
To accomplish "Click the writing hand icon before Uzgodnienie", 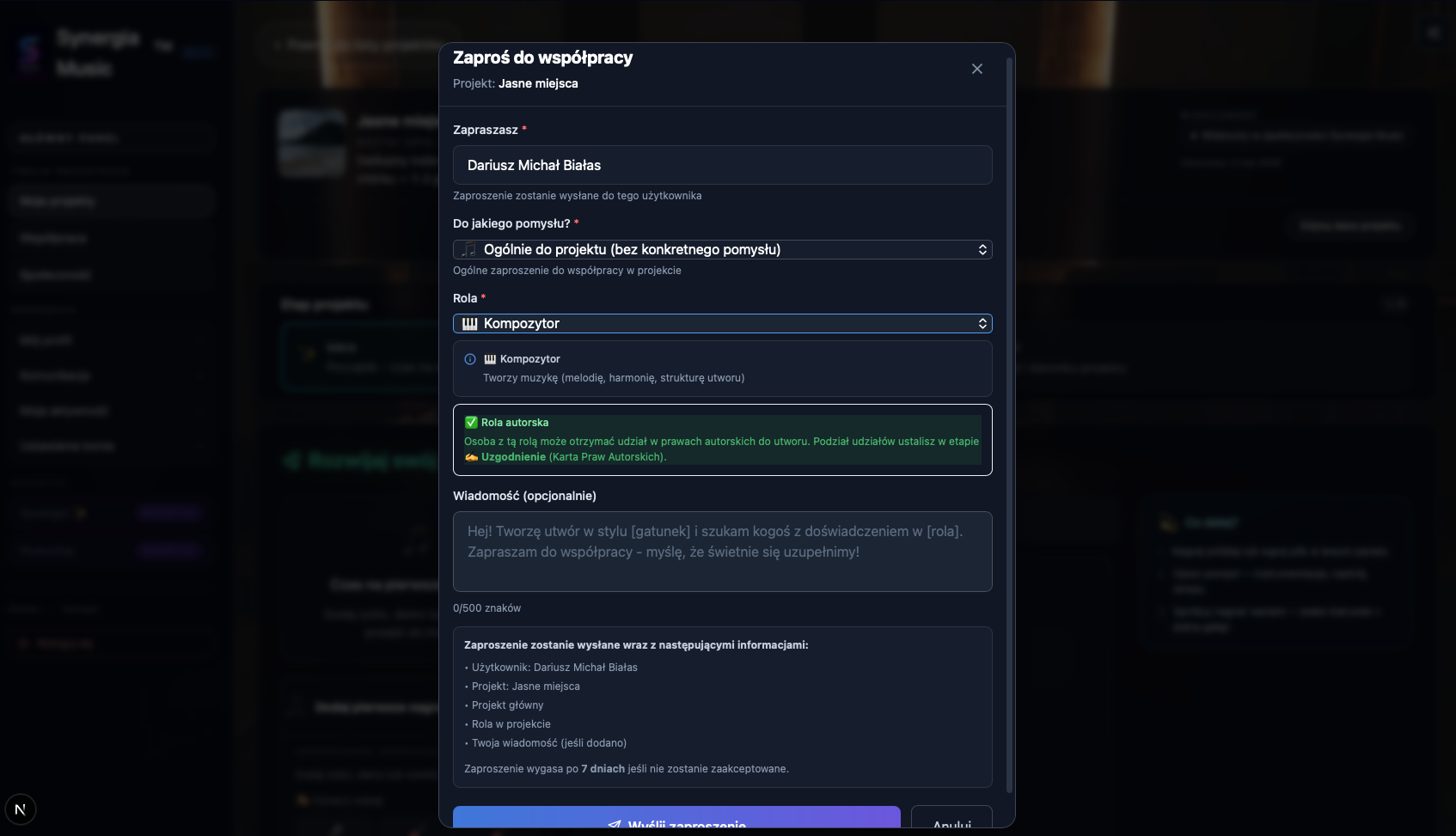I will (471, 457).
